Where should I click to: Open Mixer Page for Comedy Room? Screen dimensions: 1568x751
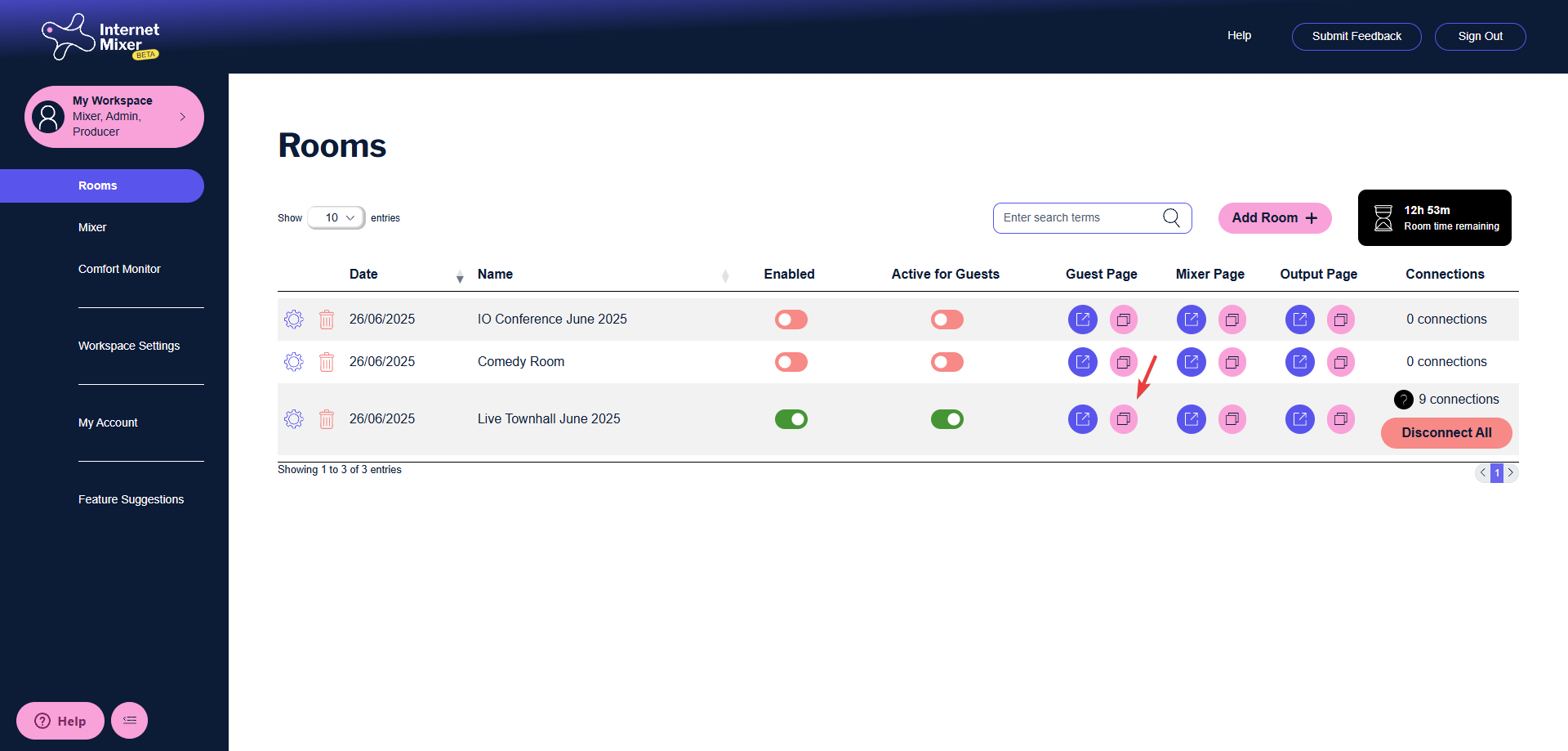[x=1191, y=362]
